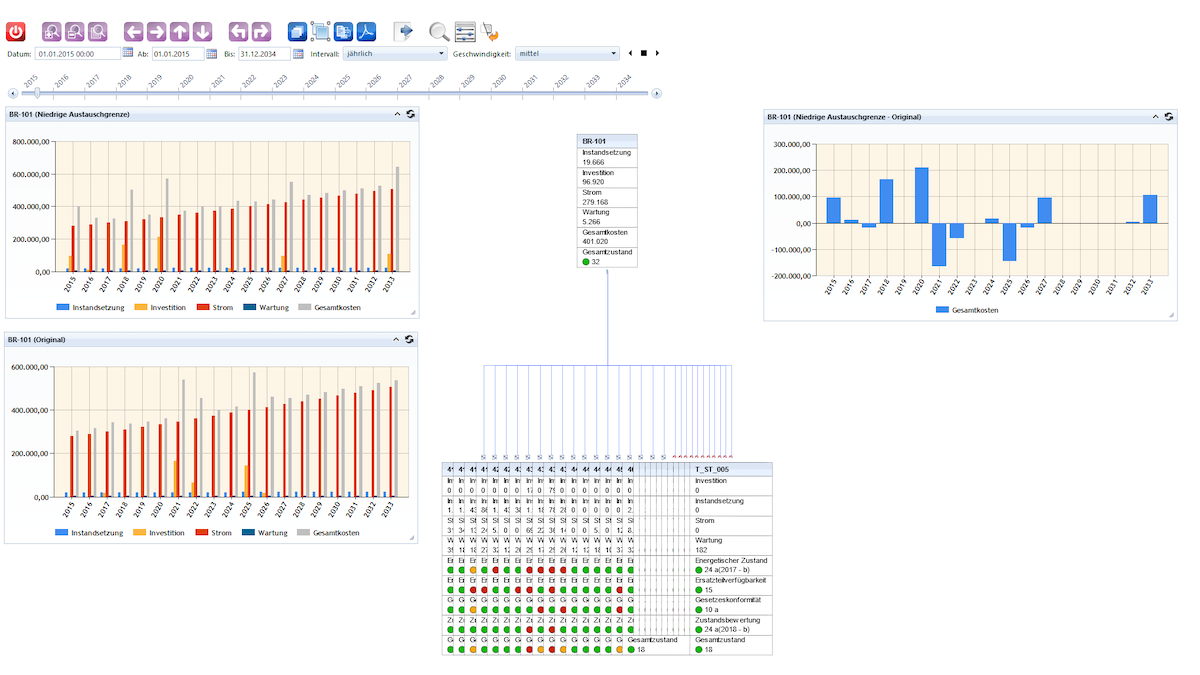
Task: Click the timeline slider handle at 2015
Action: coord(37,93)
